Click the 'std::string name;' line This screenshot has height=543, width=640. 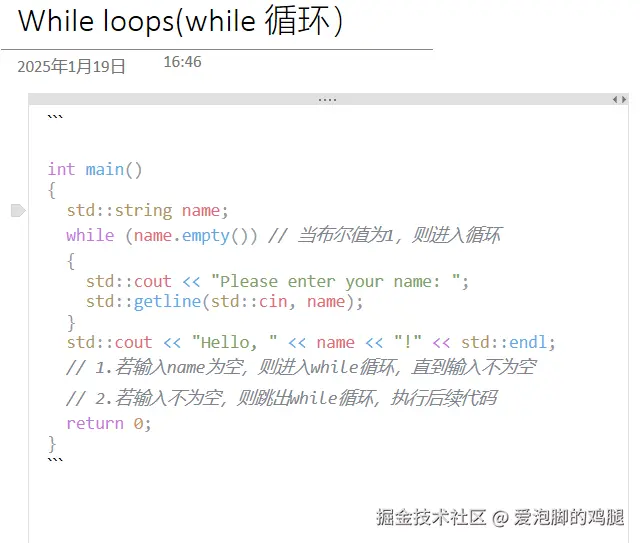coord(147,211)
